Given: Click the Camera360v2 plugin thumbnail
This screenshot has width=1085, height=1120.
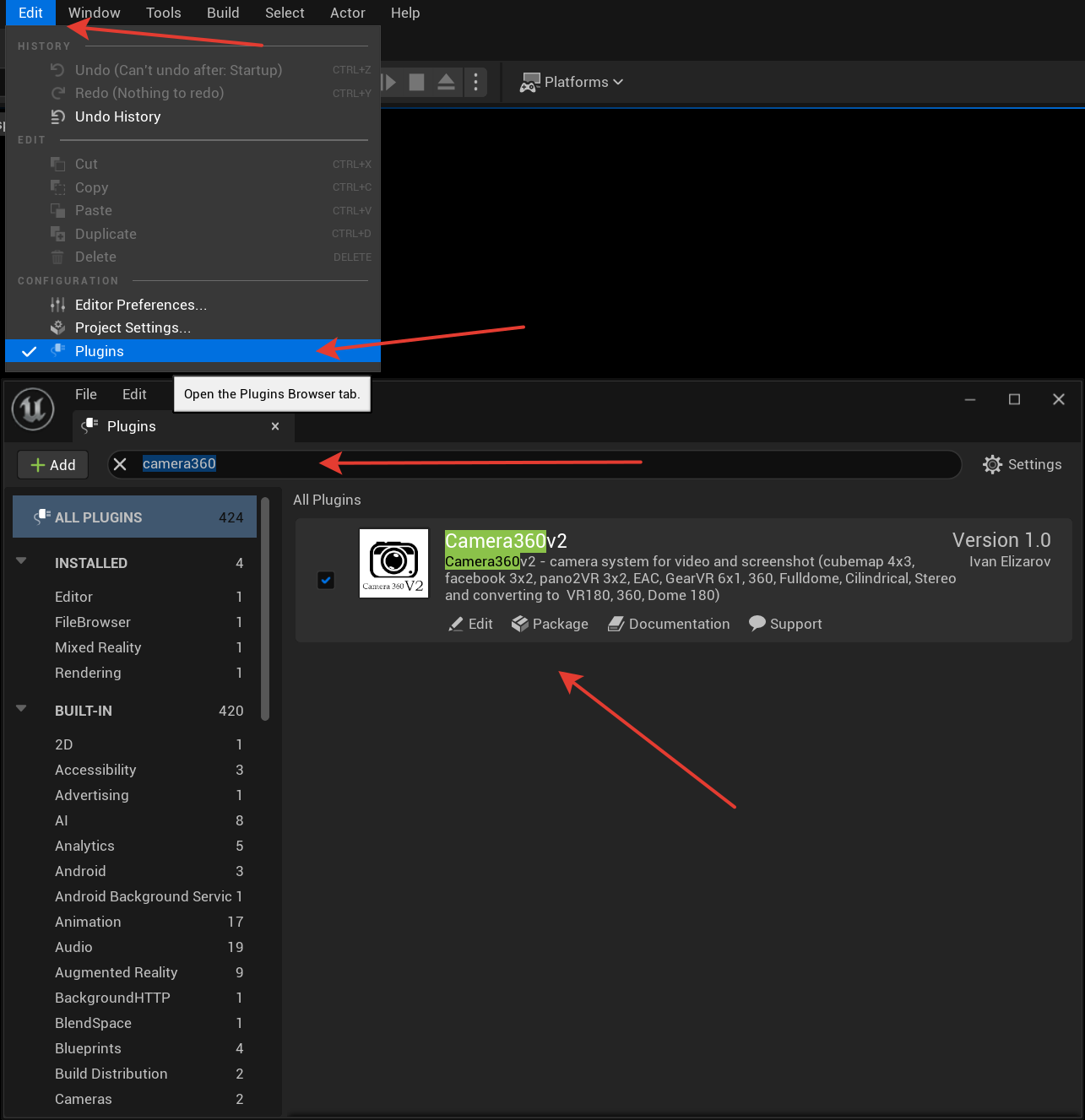Looking at the screenshot, I should 394,563.
